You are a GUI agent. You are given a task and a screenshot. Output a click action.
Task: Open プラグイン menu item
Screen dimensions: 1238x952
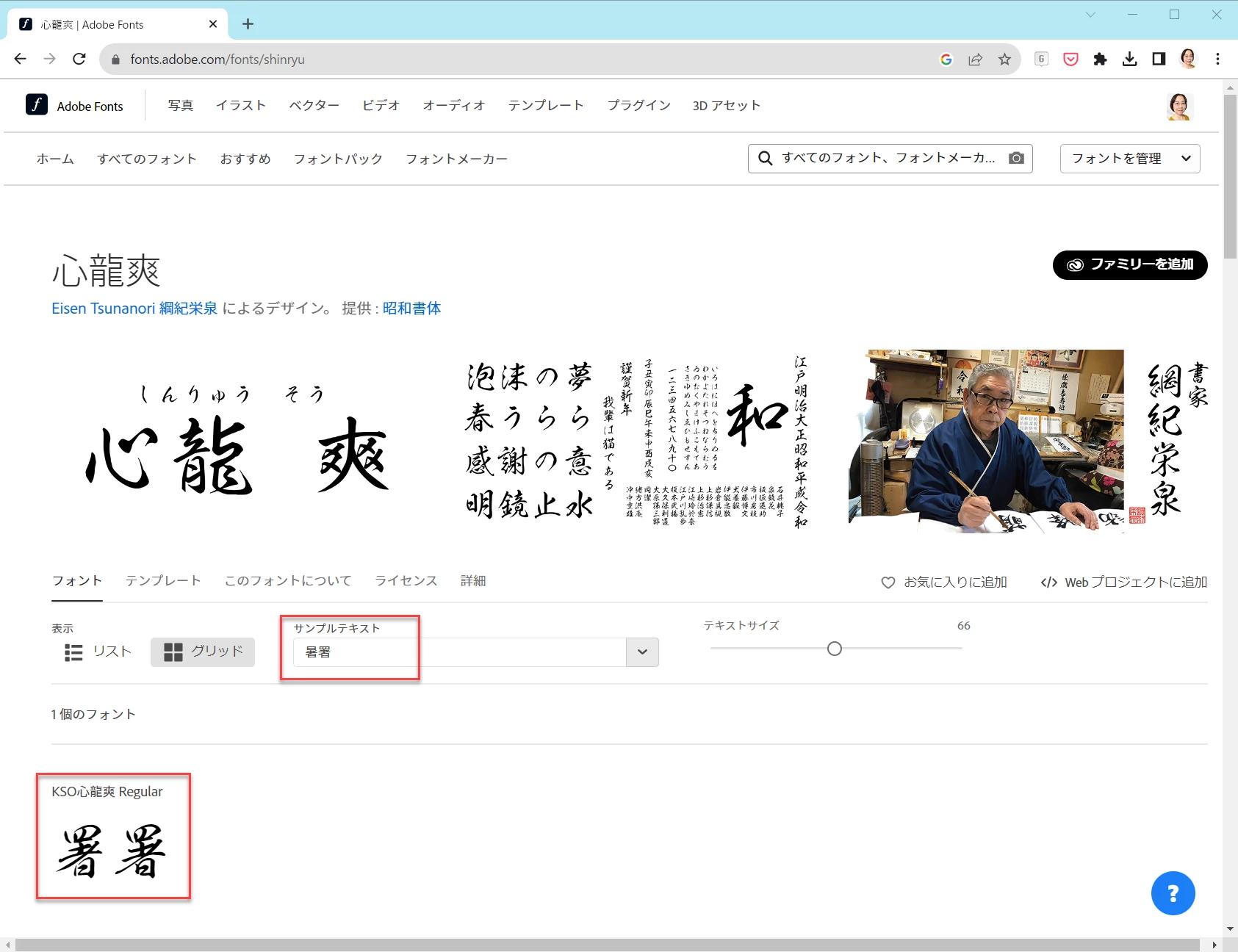click(639, 105)
